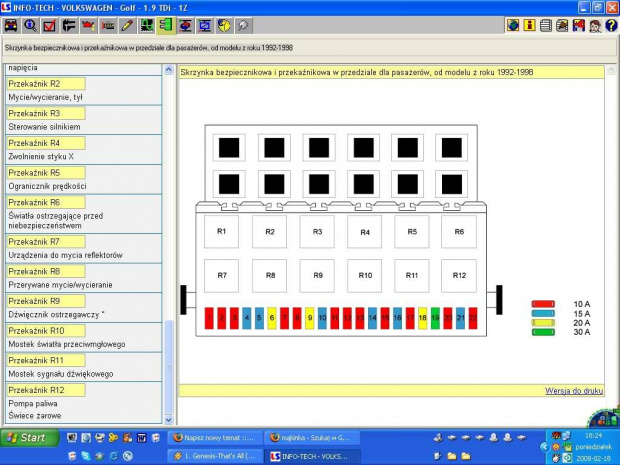Open Word icon in quick launch bar
This screenshot has width=620, height=465.
[x=142, y=438]
